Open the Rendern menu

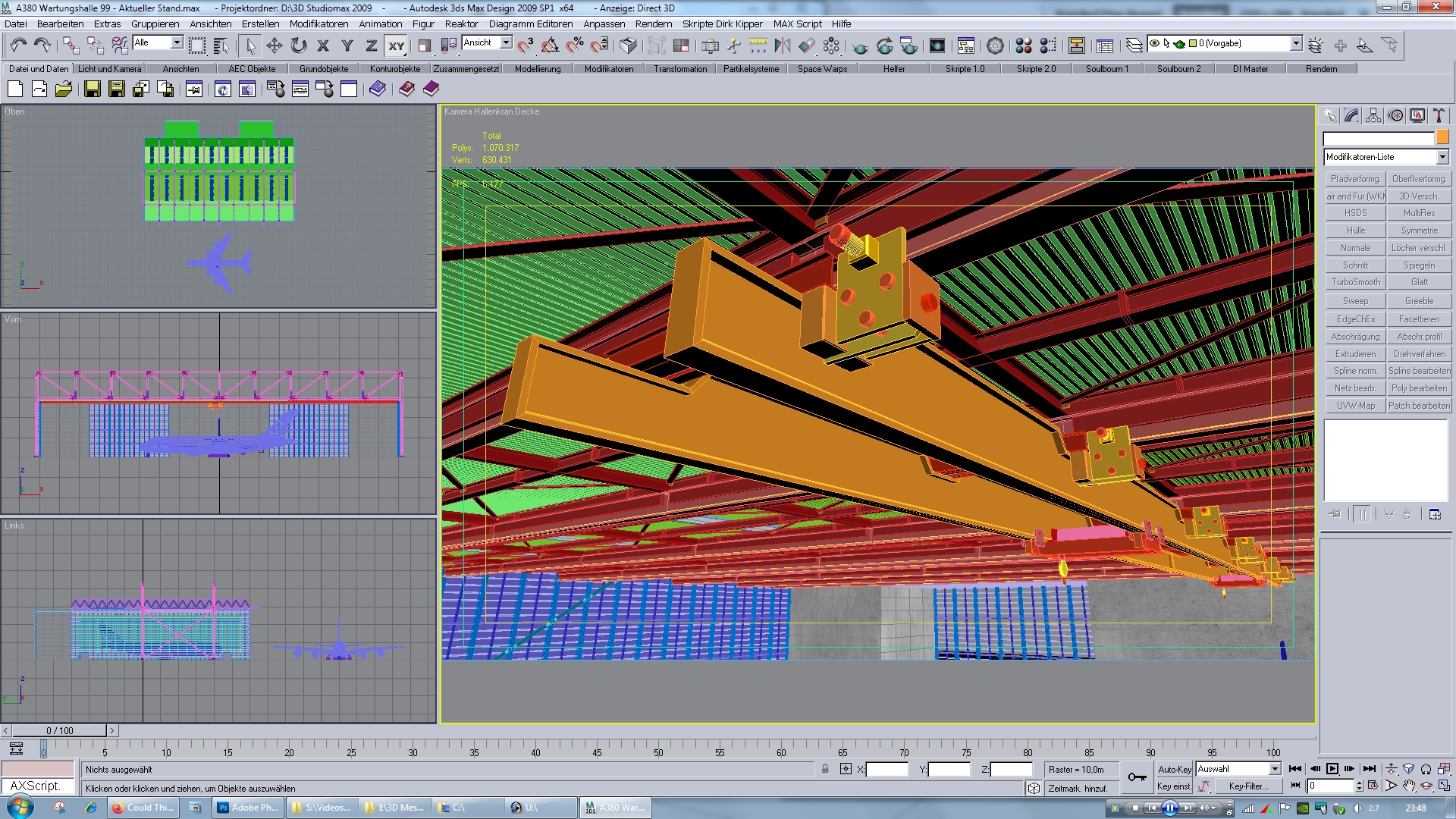[653, 24]
